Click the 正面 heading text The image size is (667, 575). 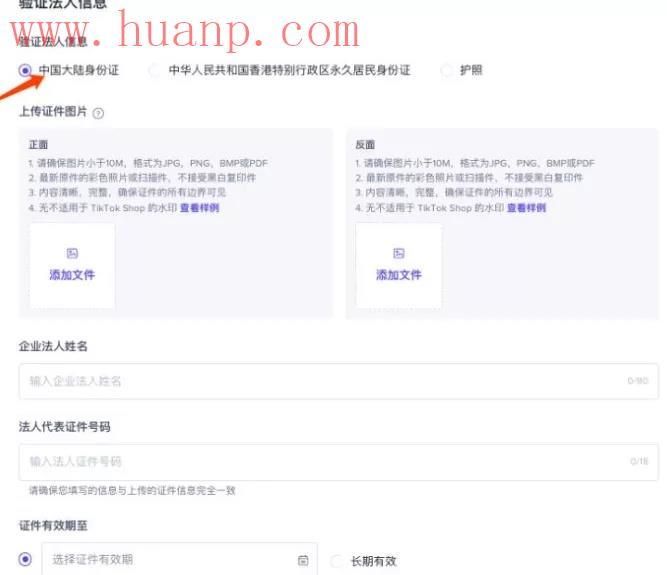coord(38,145)
